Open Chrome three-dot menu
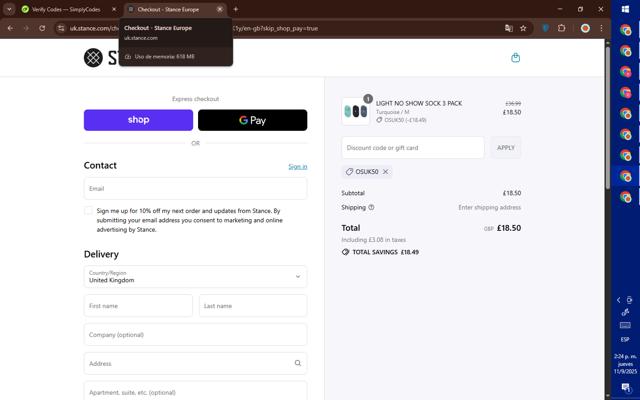This screenshot has height=400, width=640. point(601,28)
